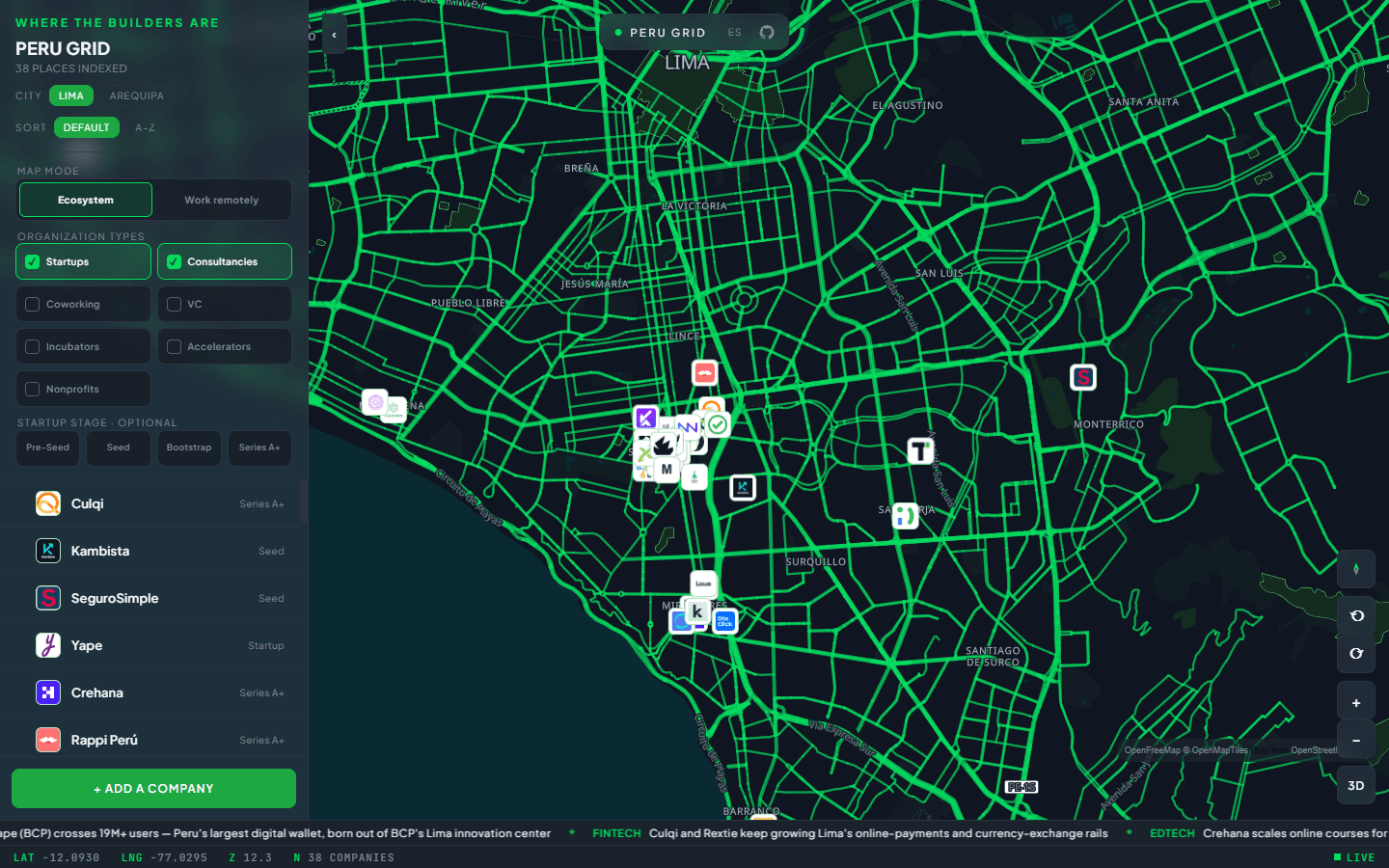Collapse the sidebar with the chevron button
The width and height of the screenshot is (1389, 868).
tap(334, 35)
